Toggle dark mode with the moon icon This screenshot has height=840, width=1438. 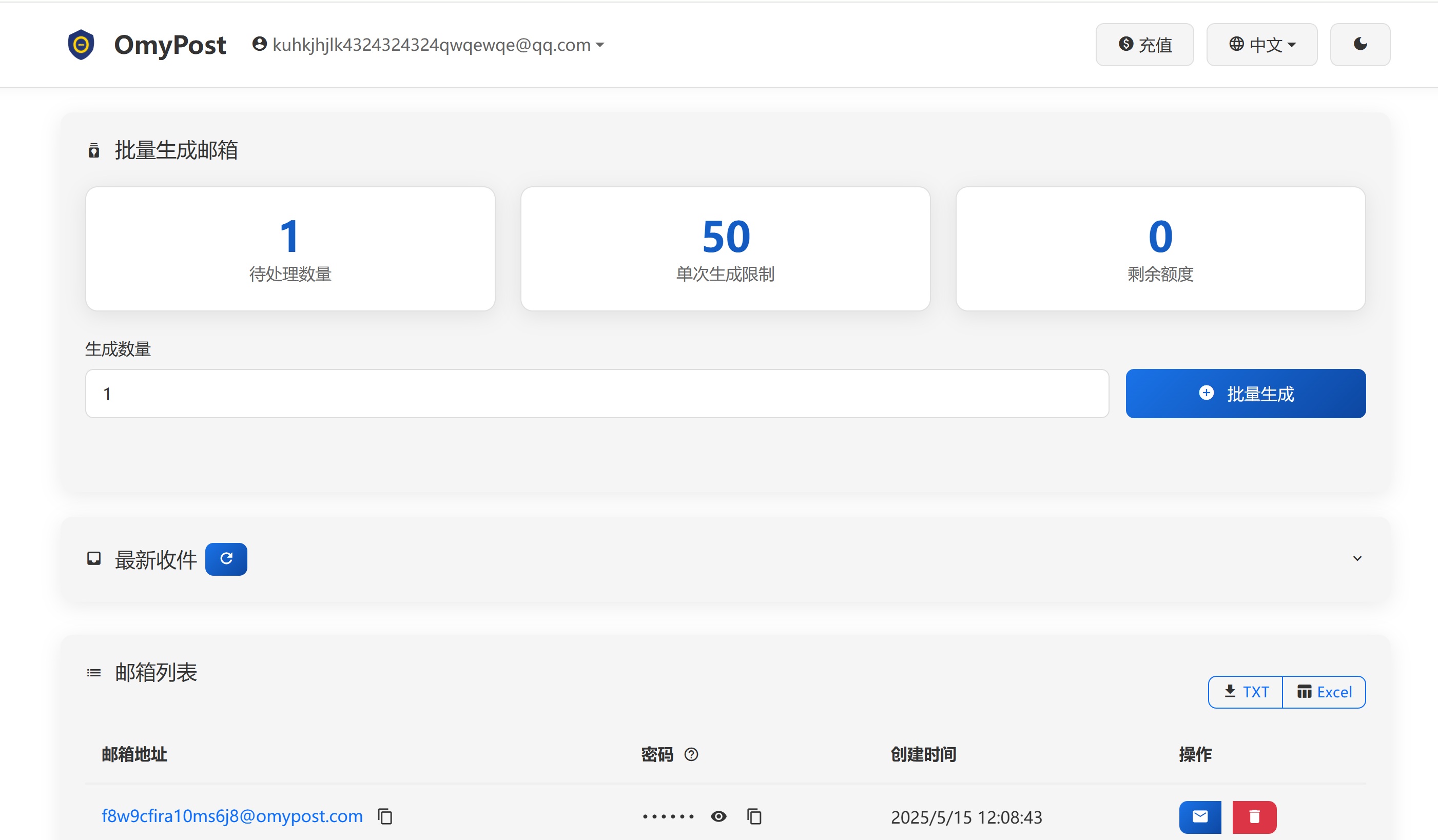pyautogui.click(x=1360, y=45)
